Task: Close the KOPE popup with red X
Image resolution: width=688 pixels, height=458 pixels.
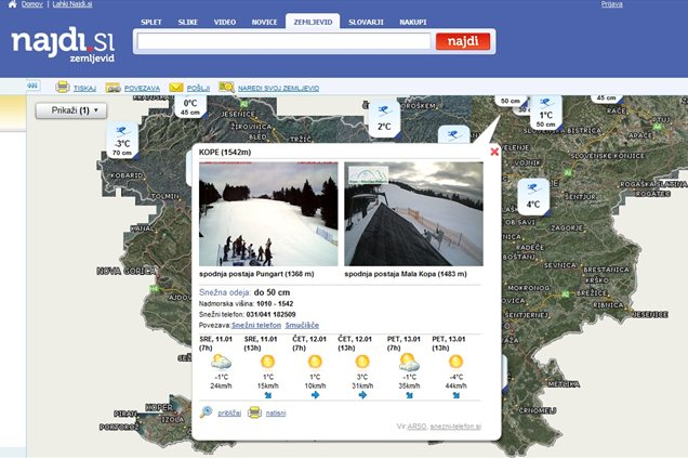Action: (494, 151)
